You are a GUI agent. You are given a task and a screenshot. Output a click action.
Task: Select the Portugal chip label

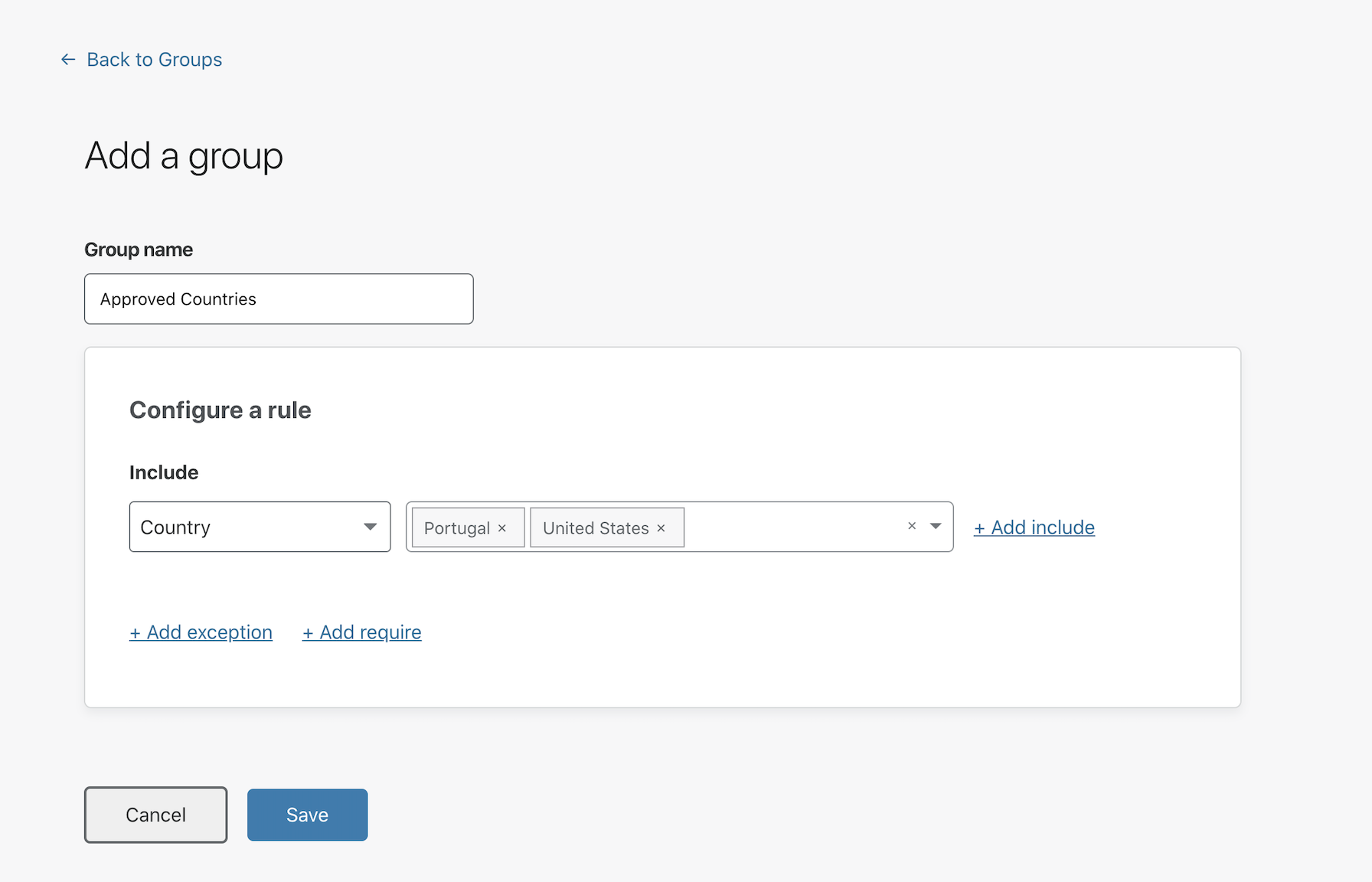point(456,528)
